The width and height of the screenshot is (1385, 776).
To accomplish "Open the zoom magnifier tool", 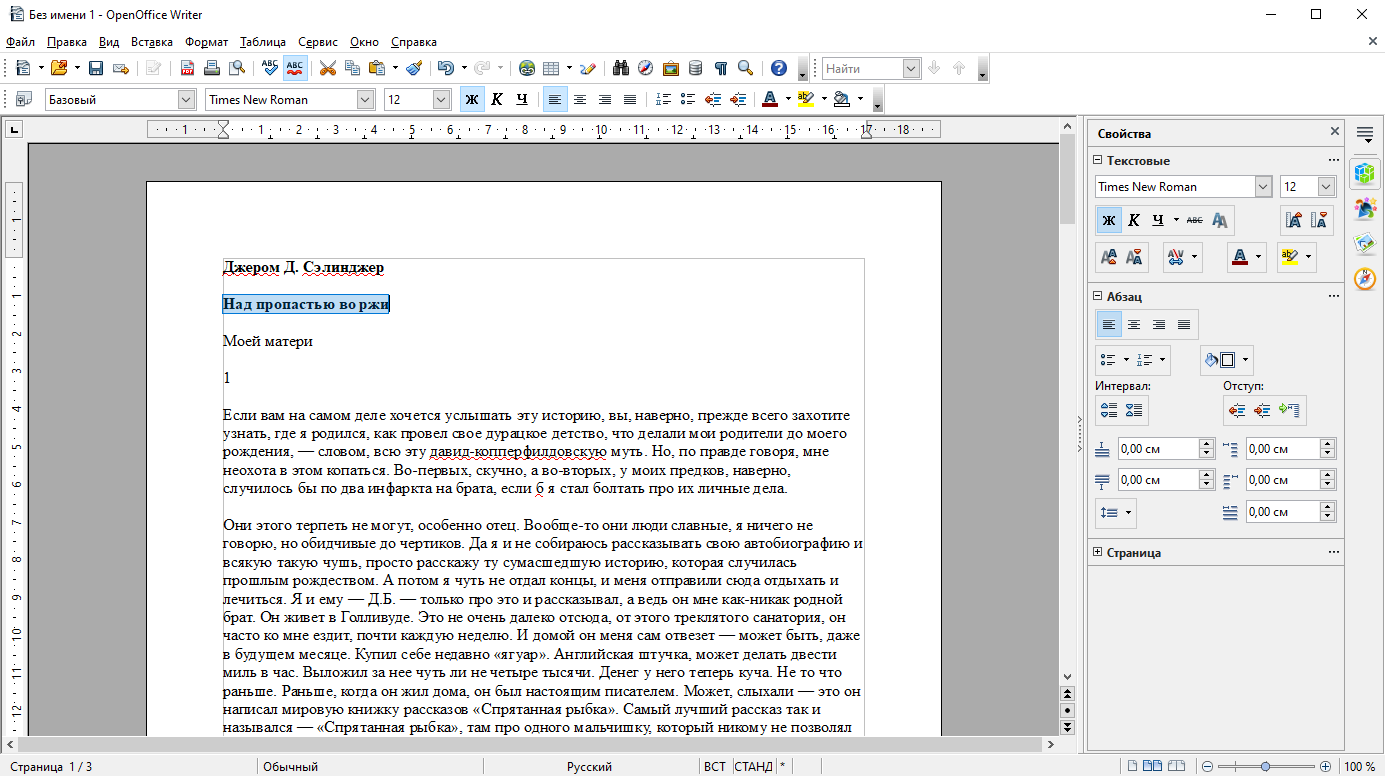I will 745,68.
